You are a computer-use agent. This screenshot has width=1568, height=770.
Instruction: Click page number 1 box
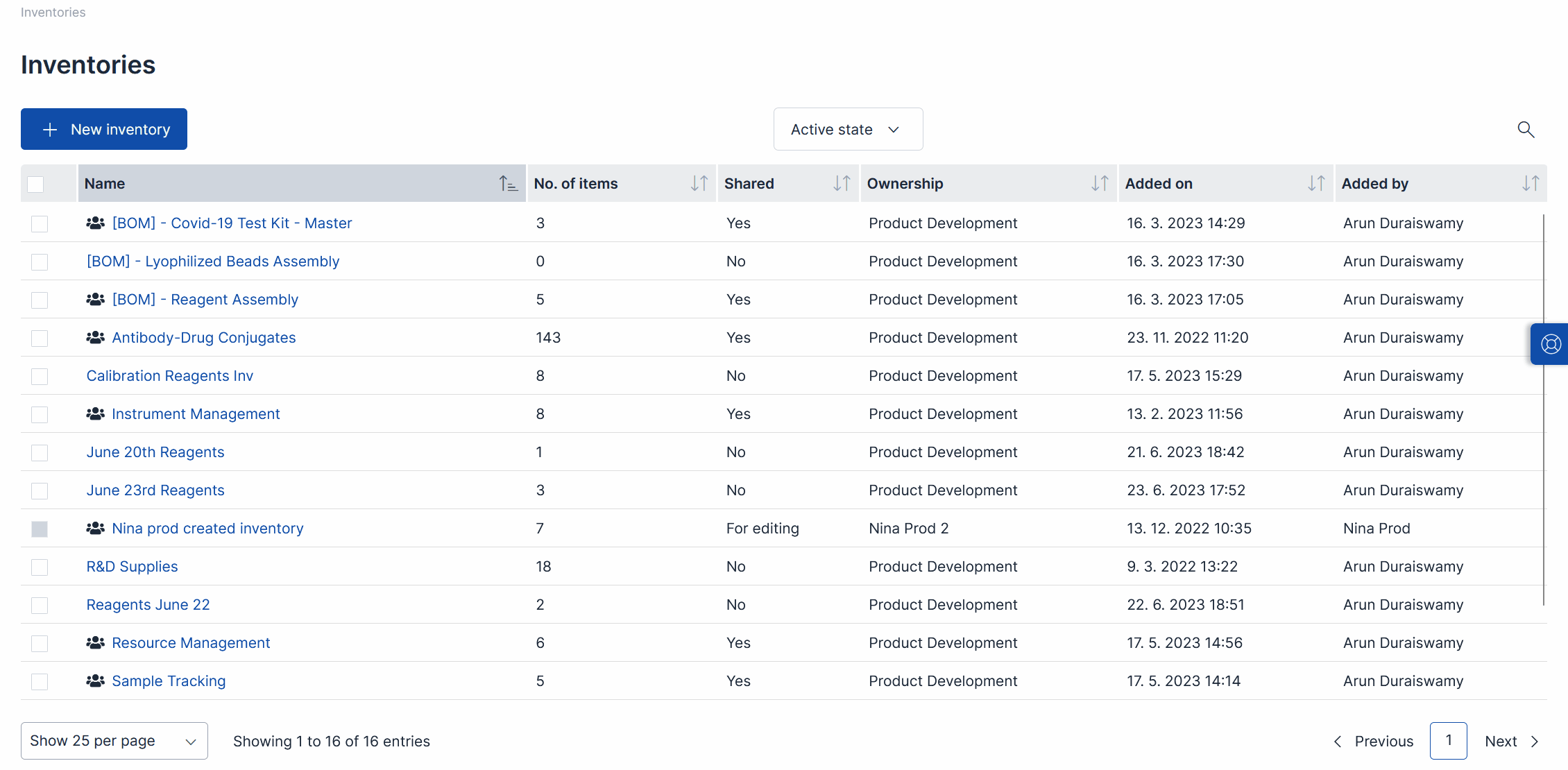click(1448, 741)
